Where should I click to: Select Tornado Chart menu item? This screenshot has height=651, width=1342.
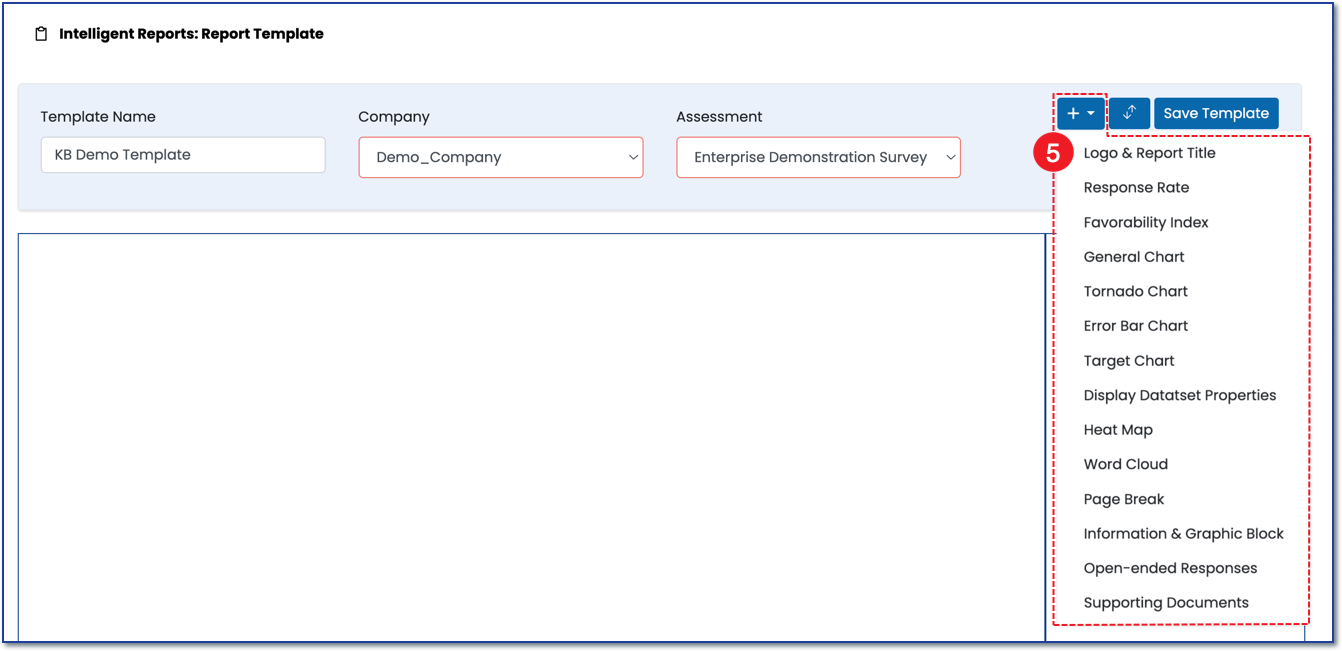[1135, 292]
